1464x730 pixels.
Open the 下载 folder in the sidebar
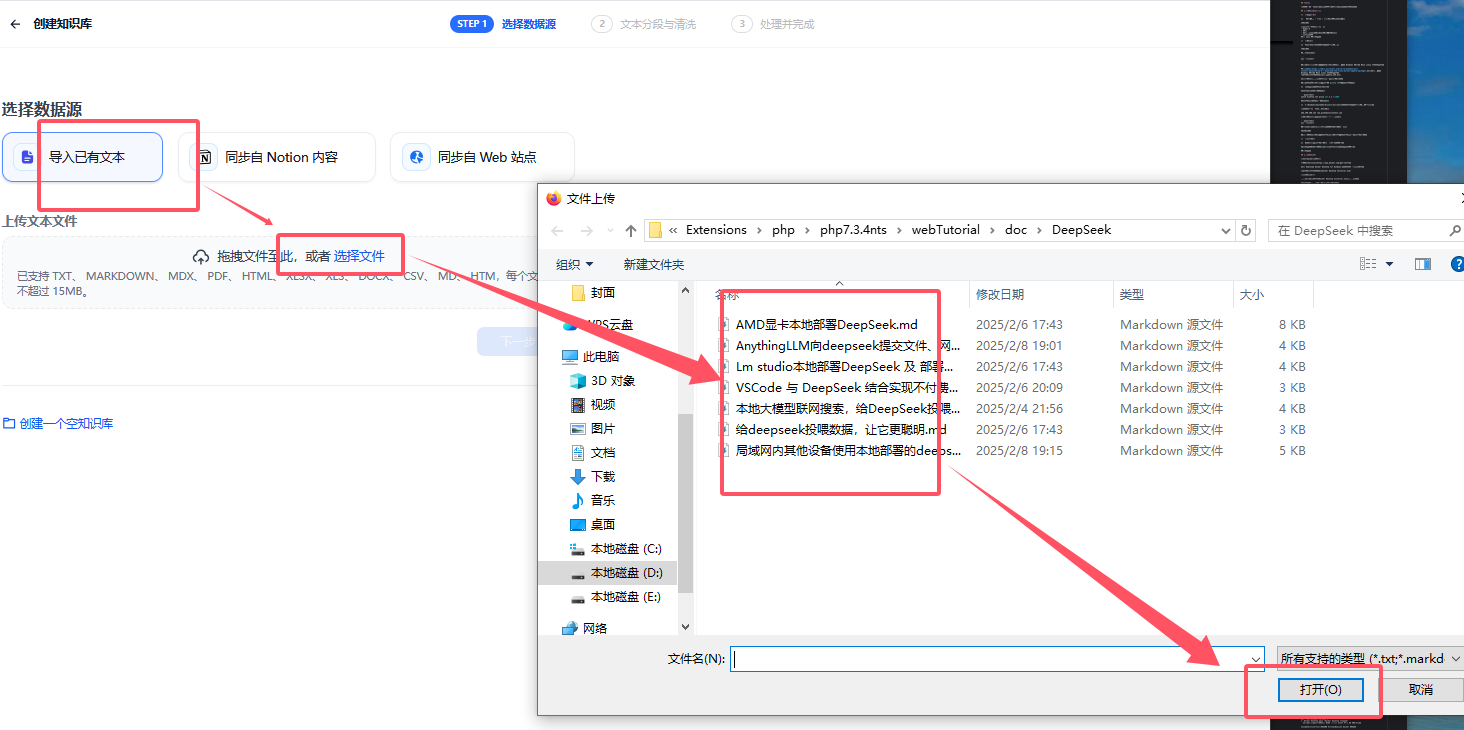592,477
